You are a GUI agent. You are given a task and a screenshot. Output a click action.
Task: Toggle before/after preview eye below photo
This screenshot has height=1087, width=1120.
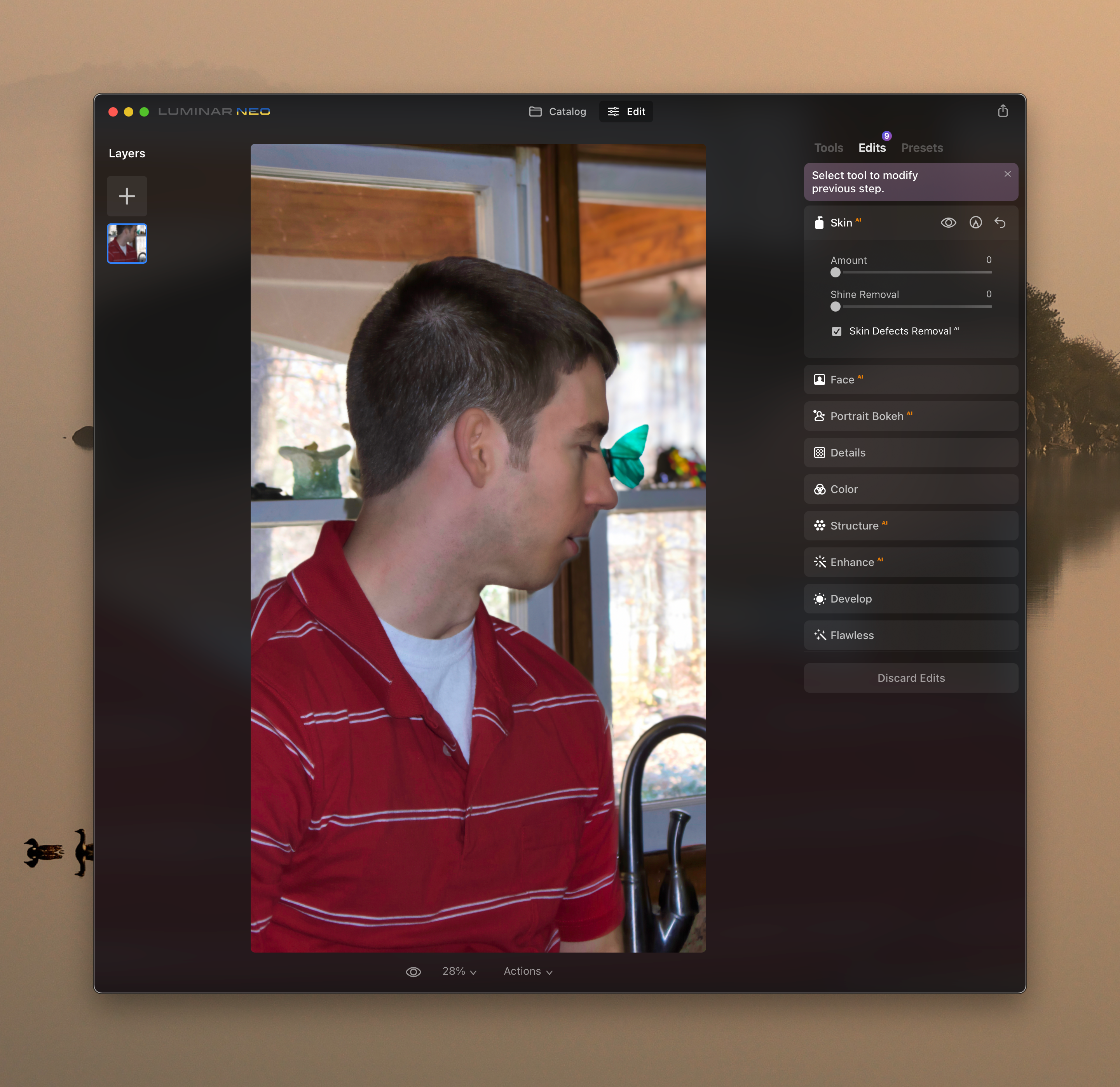(x=413, y=972)
